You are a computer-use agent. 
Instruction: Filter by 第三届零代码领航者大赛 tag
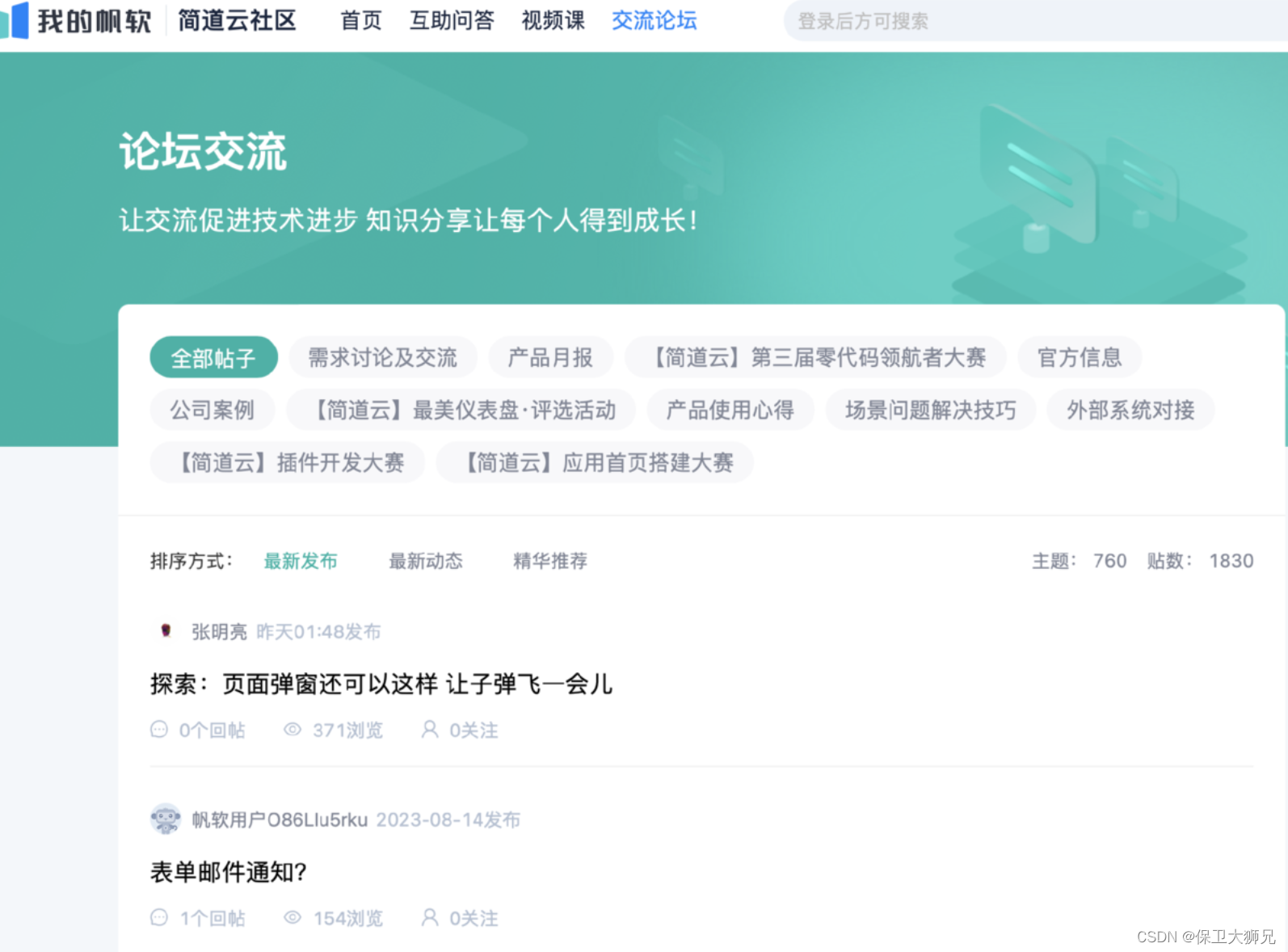(816, 357)
